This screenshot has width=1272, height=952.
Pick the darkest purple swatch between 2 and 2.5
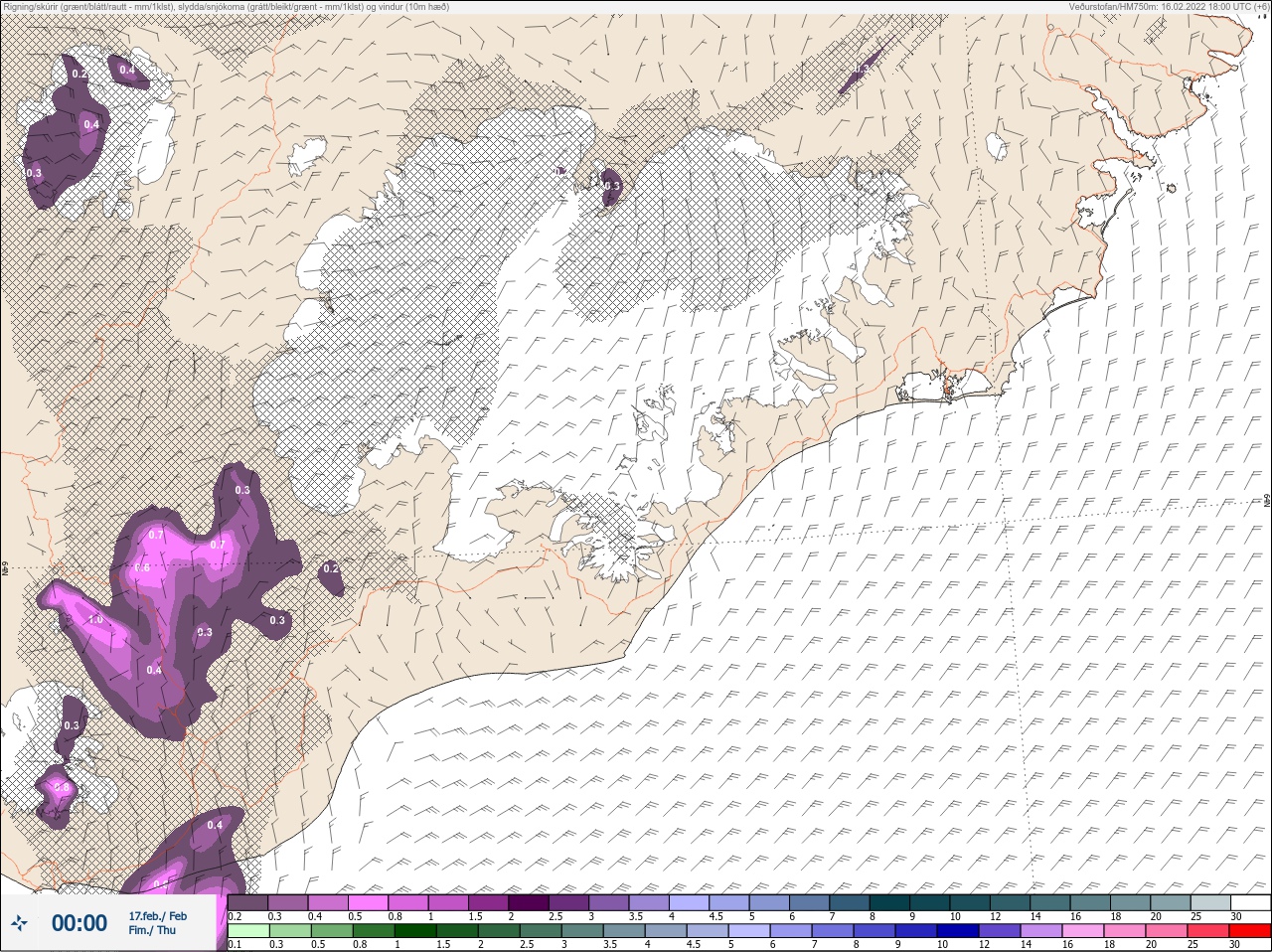point(529,902)
